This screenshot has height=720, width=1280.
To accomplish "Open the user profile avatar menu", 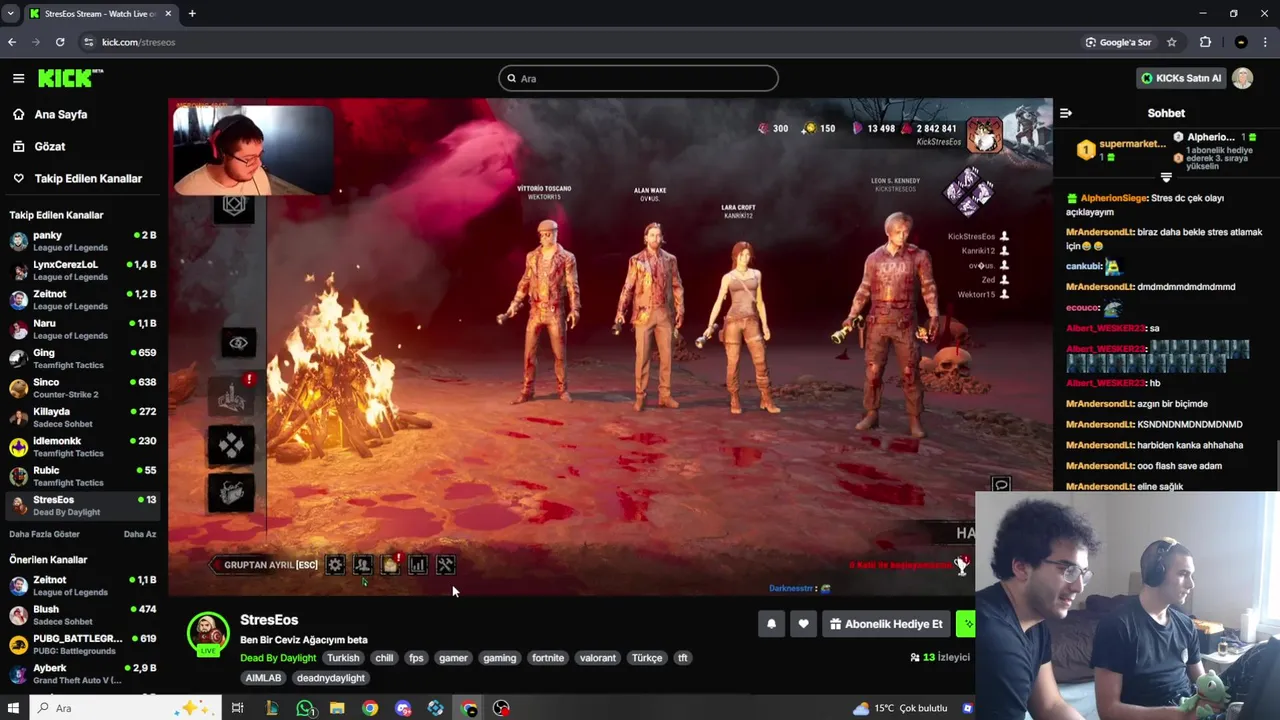I will click(x=1242, y=78).
